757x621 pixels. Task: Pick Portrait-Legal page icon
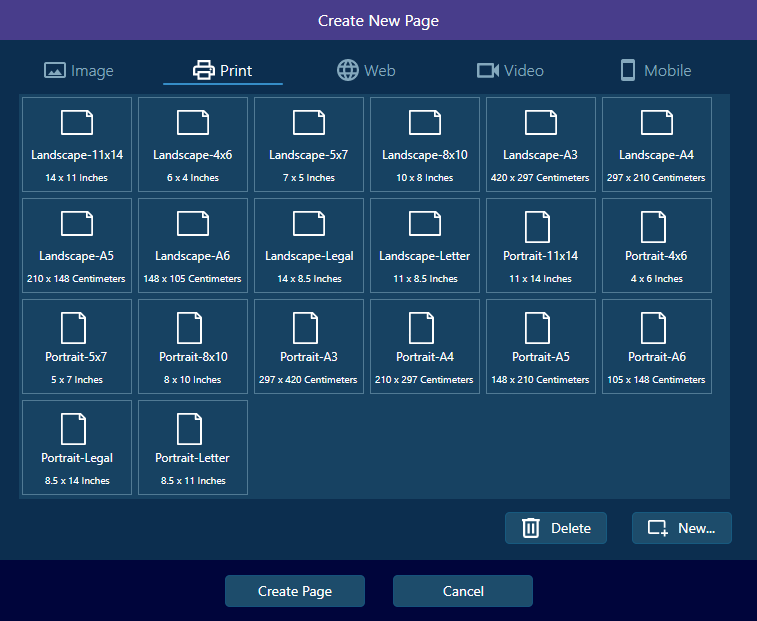(x=73, y=429)
